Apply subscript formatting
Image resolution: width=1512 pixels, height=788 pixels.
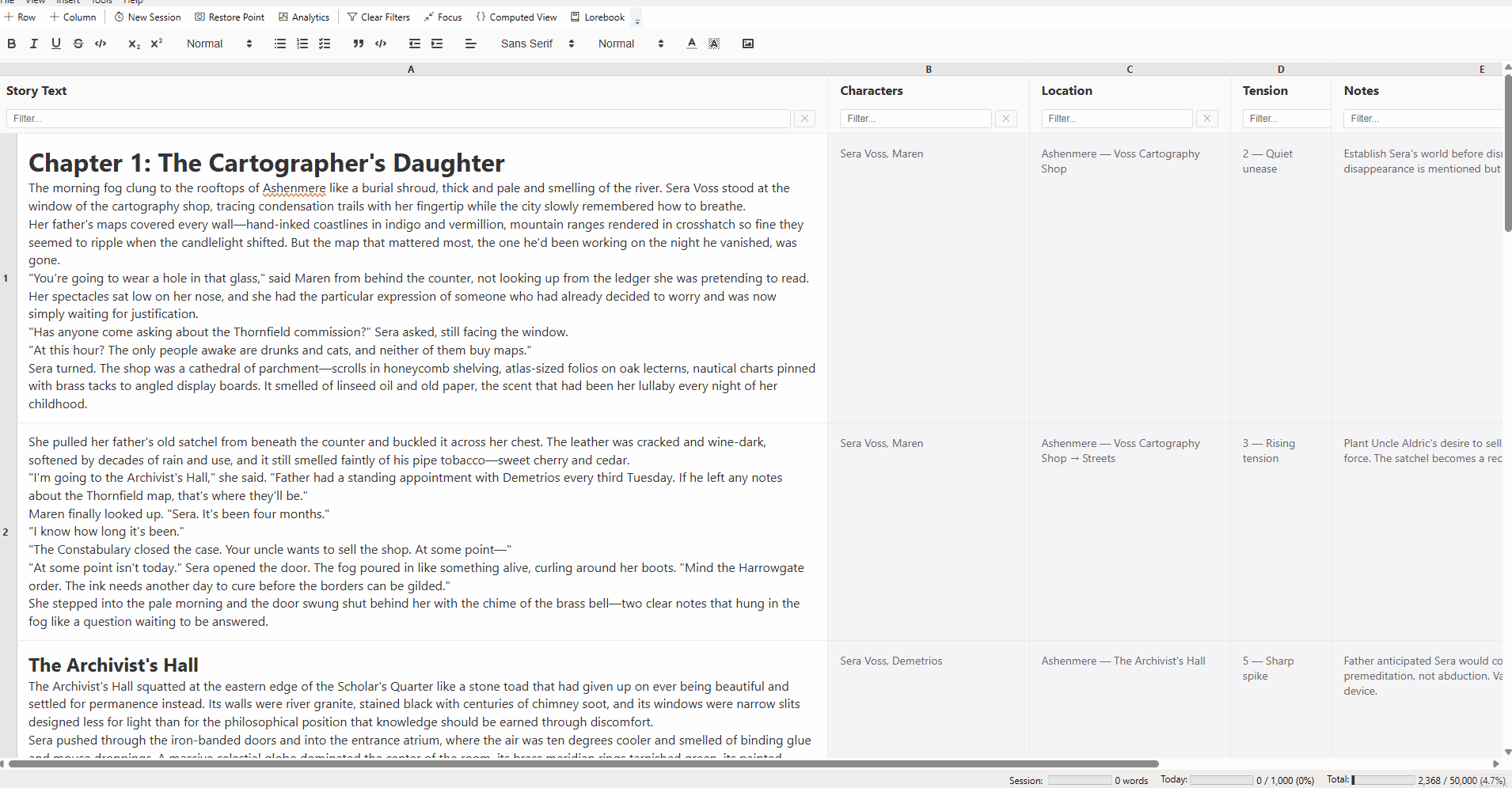click(x=134, y=44)
